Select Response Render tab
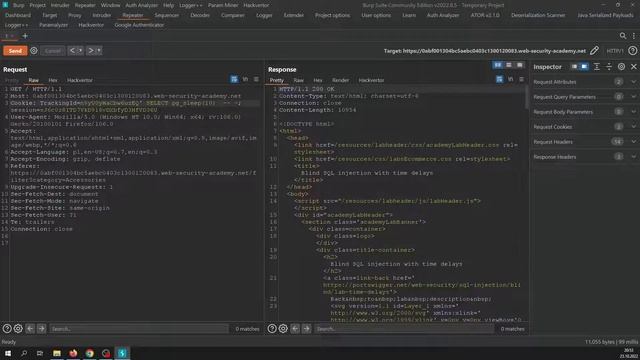Screen dimensions: 640x360 (340, 80)
